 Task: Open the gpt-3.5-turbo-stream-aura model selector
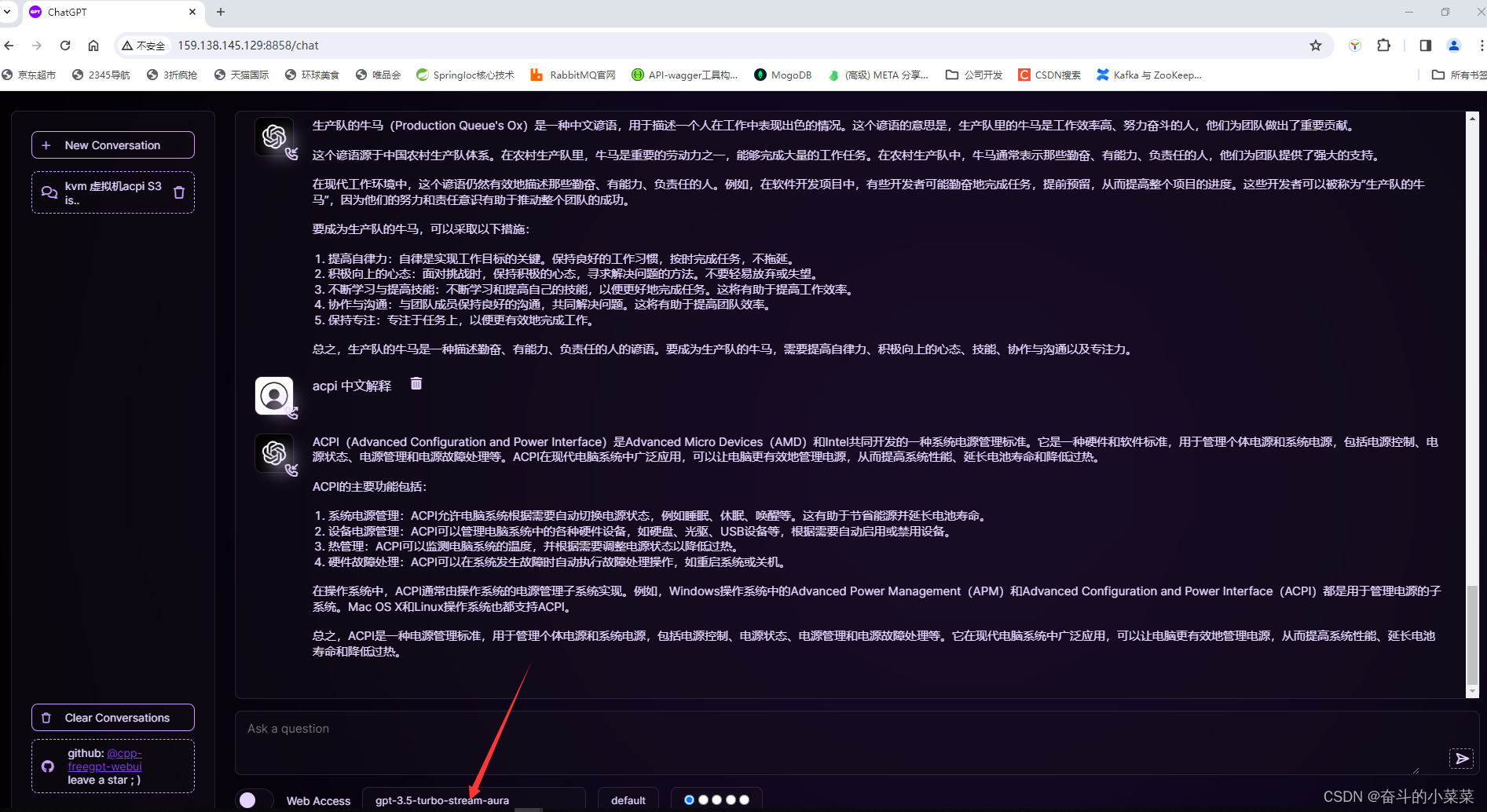click(x=474, y=799)
